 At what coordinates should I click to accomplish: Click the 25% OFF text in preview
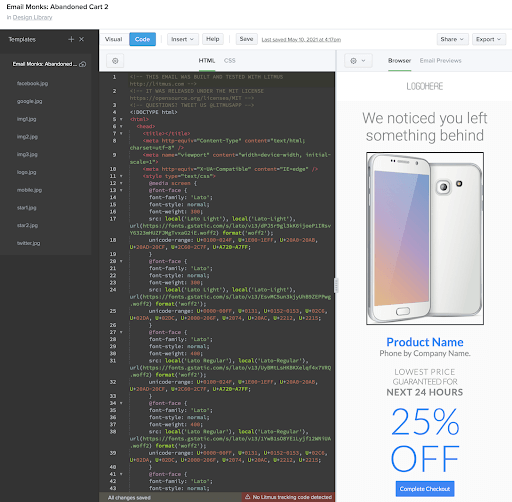click(x=425, y=440)
